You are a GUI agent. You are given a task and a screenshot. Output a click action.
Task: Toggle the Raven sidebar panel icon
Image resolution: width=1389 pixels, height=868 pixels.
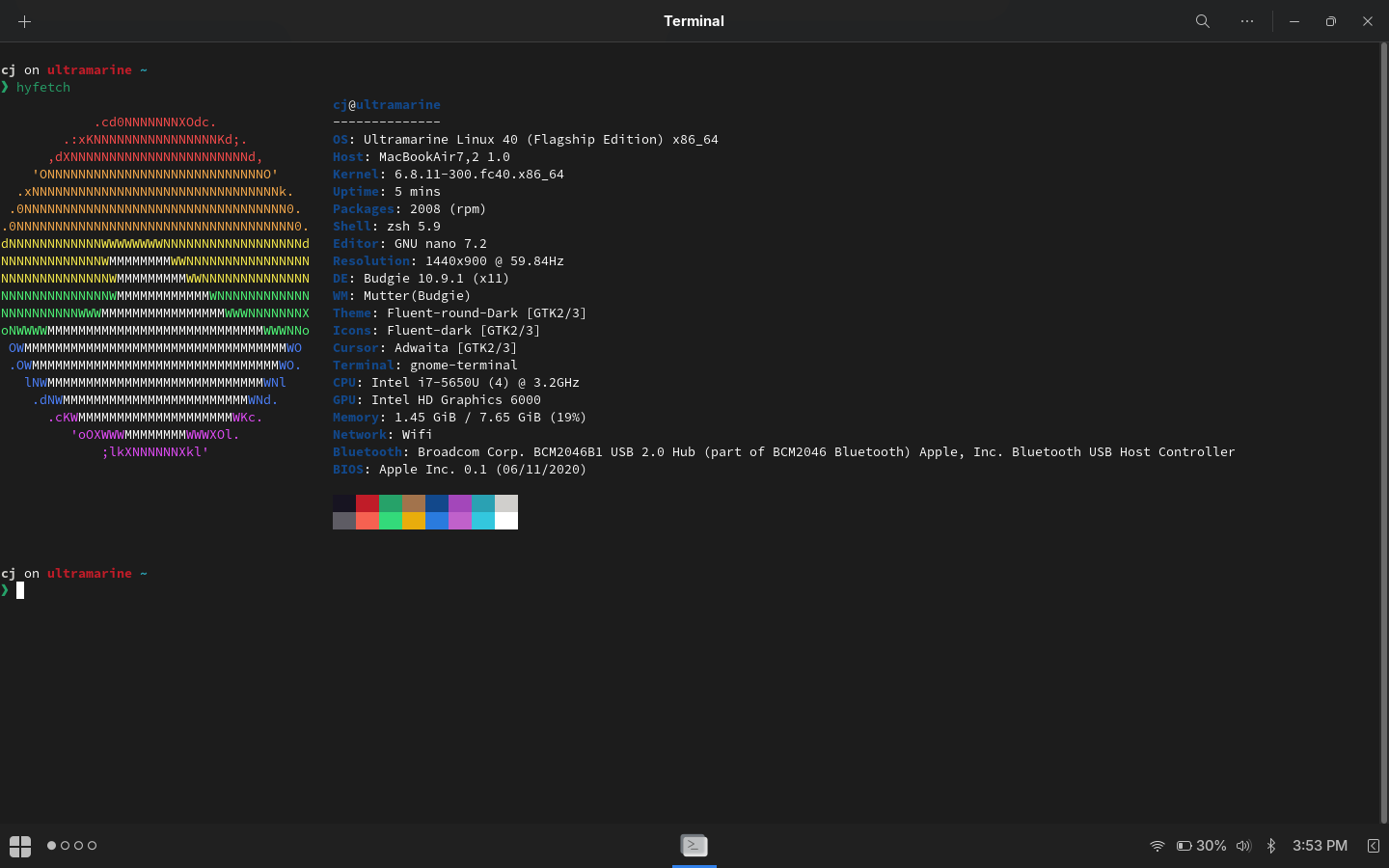[x=1373, y=846]
